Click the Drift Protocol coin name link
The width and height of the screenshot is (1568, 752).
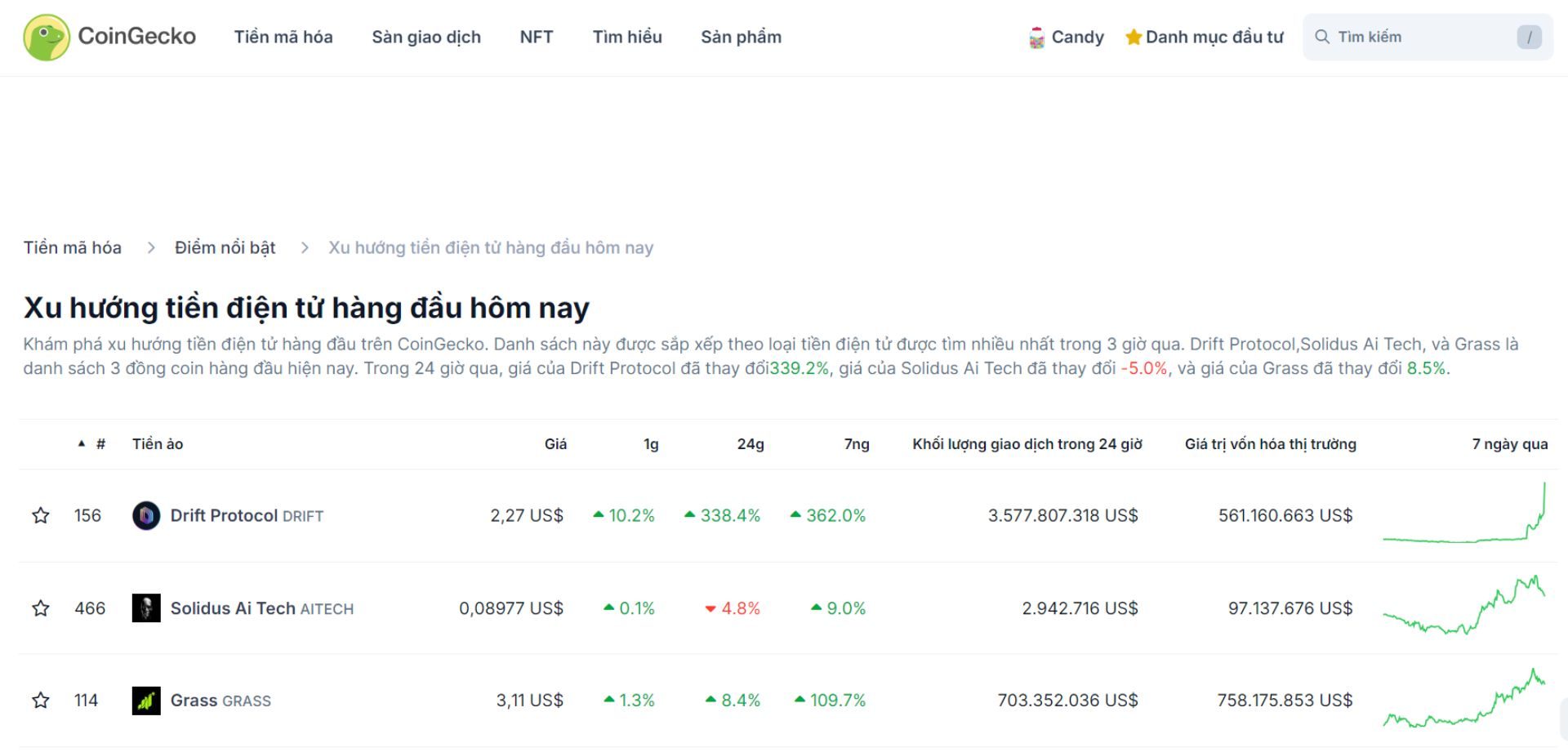point(222,515)
